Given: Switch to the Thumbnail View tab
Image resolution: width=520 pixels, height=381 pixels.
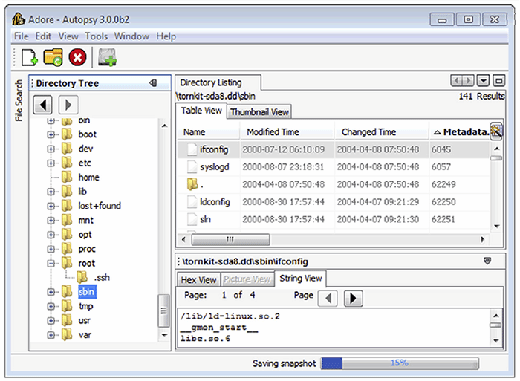Looking at the screenshot, I should 259,112.
